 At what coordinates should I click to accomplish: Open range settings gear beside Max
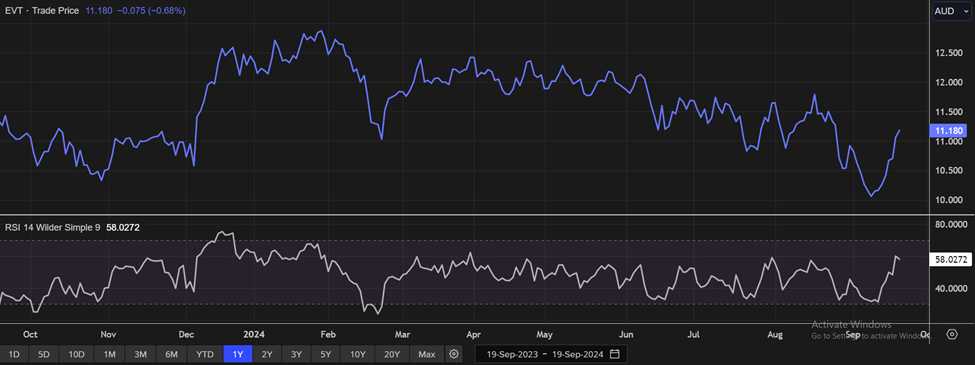455,354
